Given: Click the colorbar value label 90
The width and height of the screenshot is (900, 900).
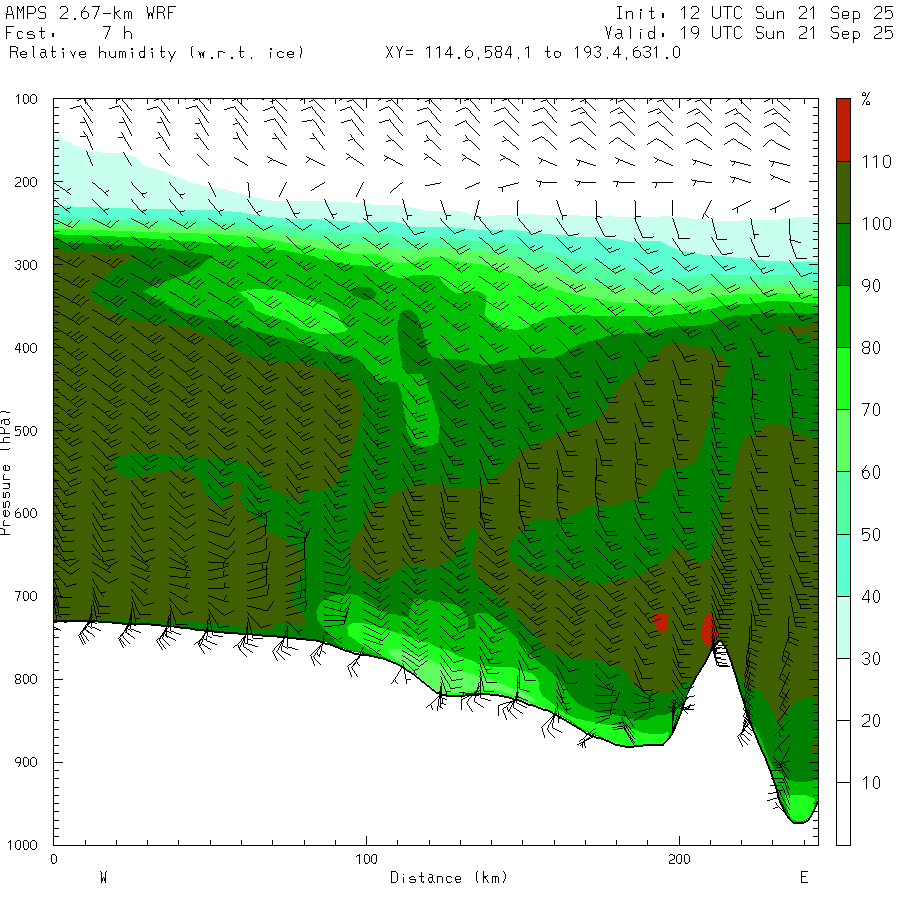Looking at the screenshot, I should 871,286.
